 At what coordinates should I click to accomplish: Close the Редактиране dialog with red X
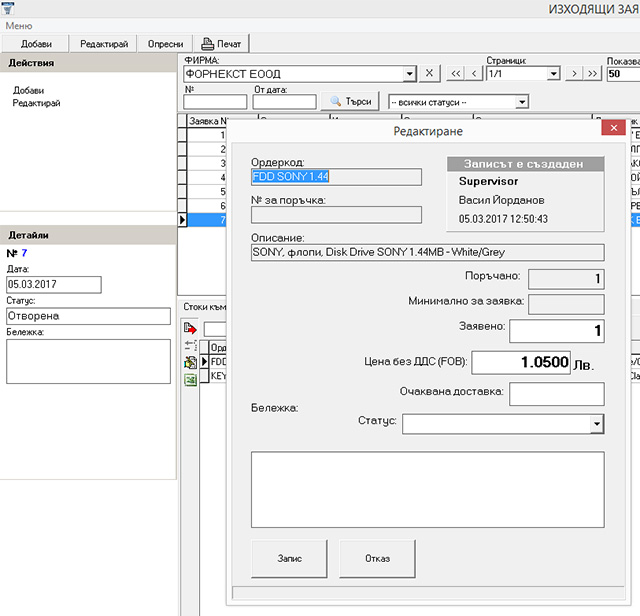(613, 128)
